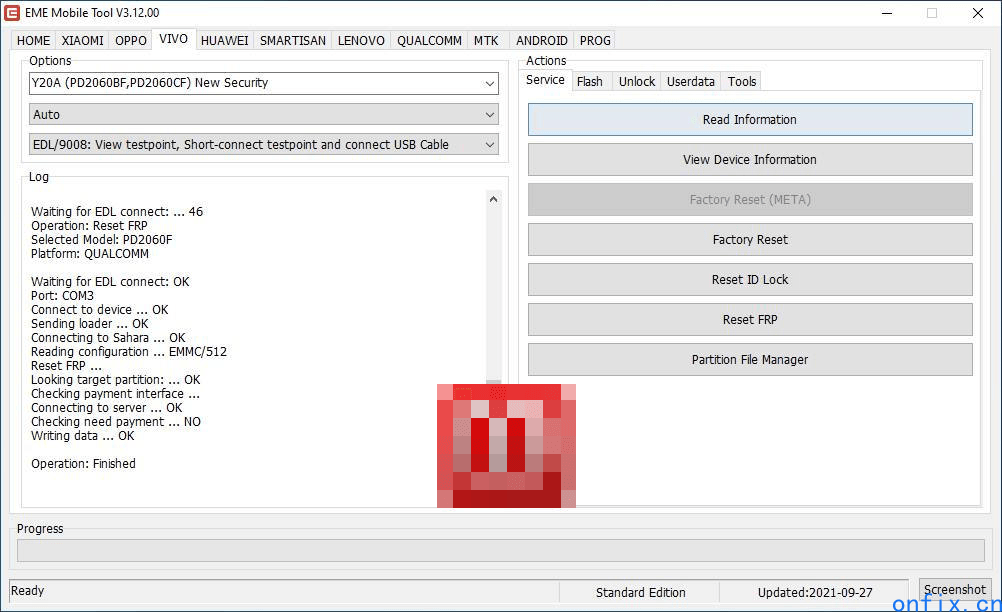Open the QUALCOMM brand tab
1002x612 pixels.
[429, 41]
